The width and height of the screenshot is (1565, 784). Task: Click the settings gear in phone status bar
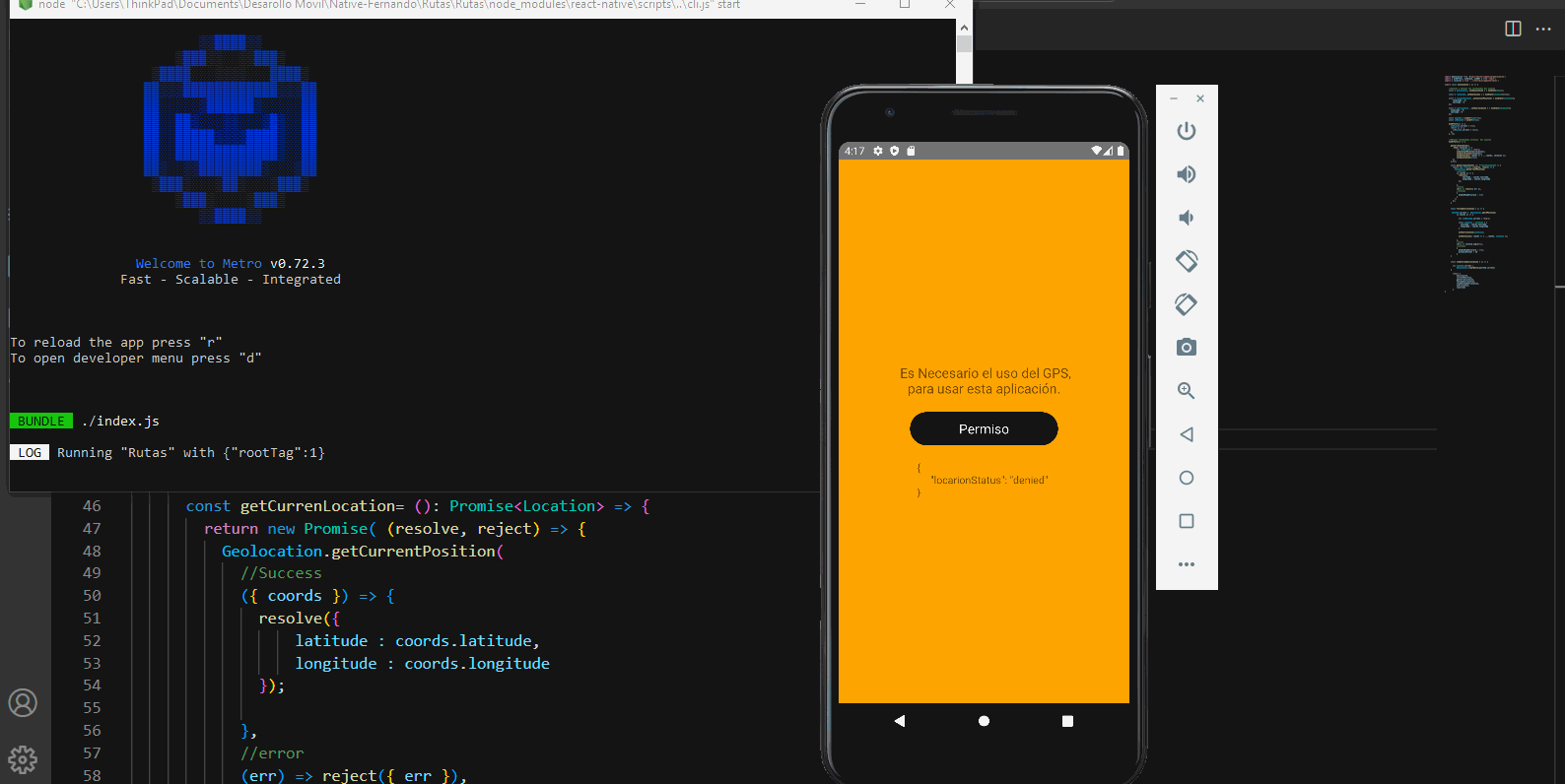pos(878,151)
